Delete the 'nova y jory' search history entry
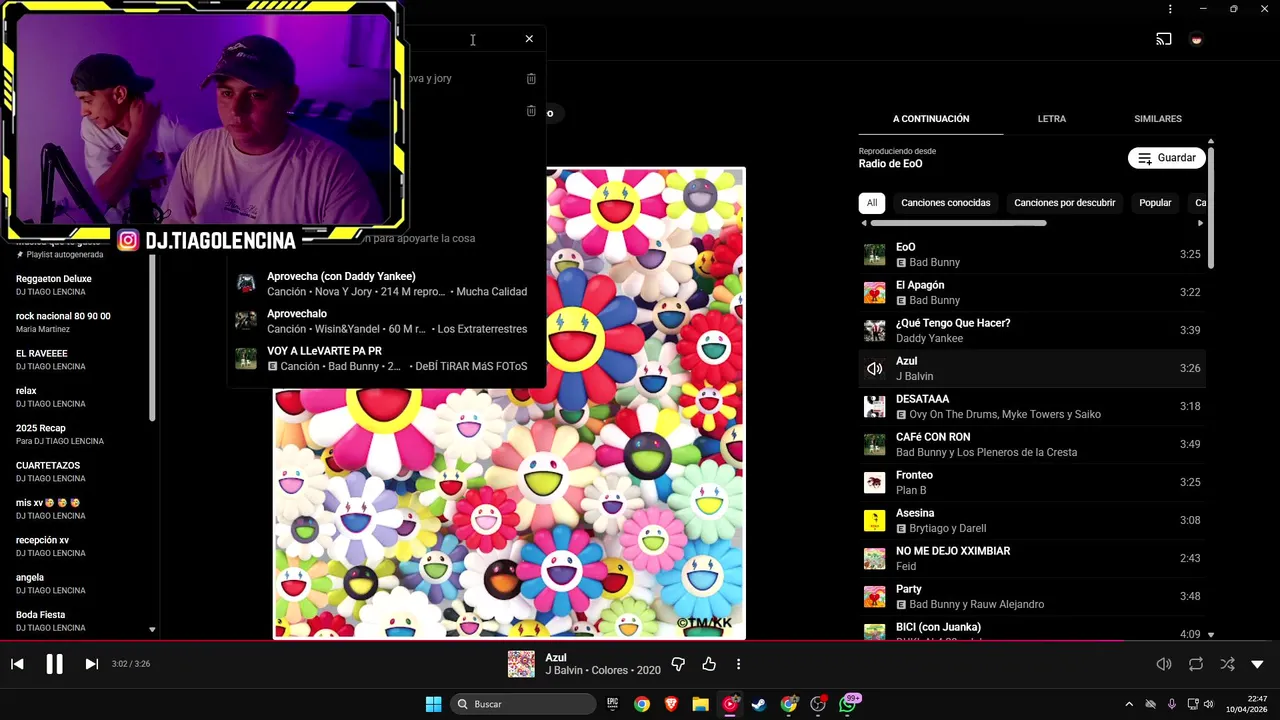The width and height of the screenshot is (1280, 720). click(x=531, y=78)
